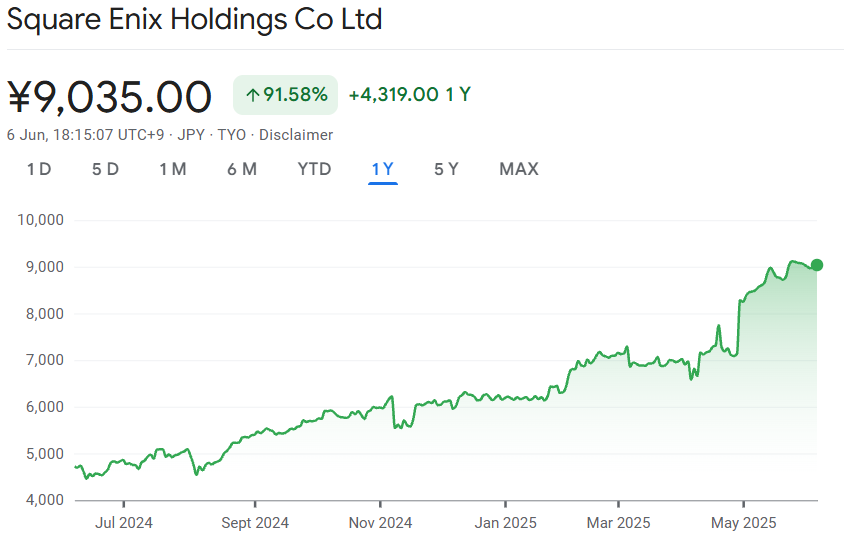The width and height of the screenshot is (844, 550).
Task: Click the Square Enix Holdings Co Ltd title
Action: tap(194, 19)
